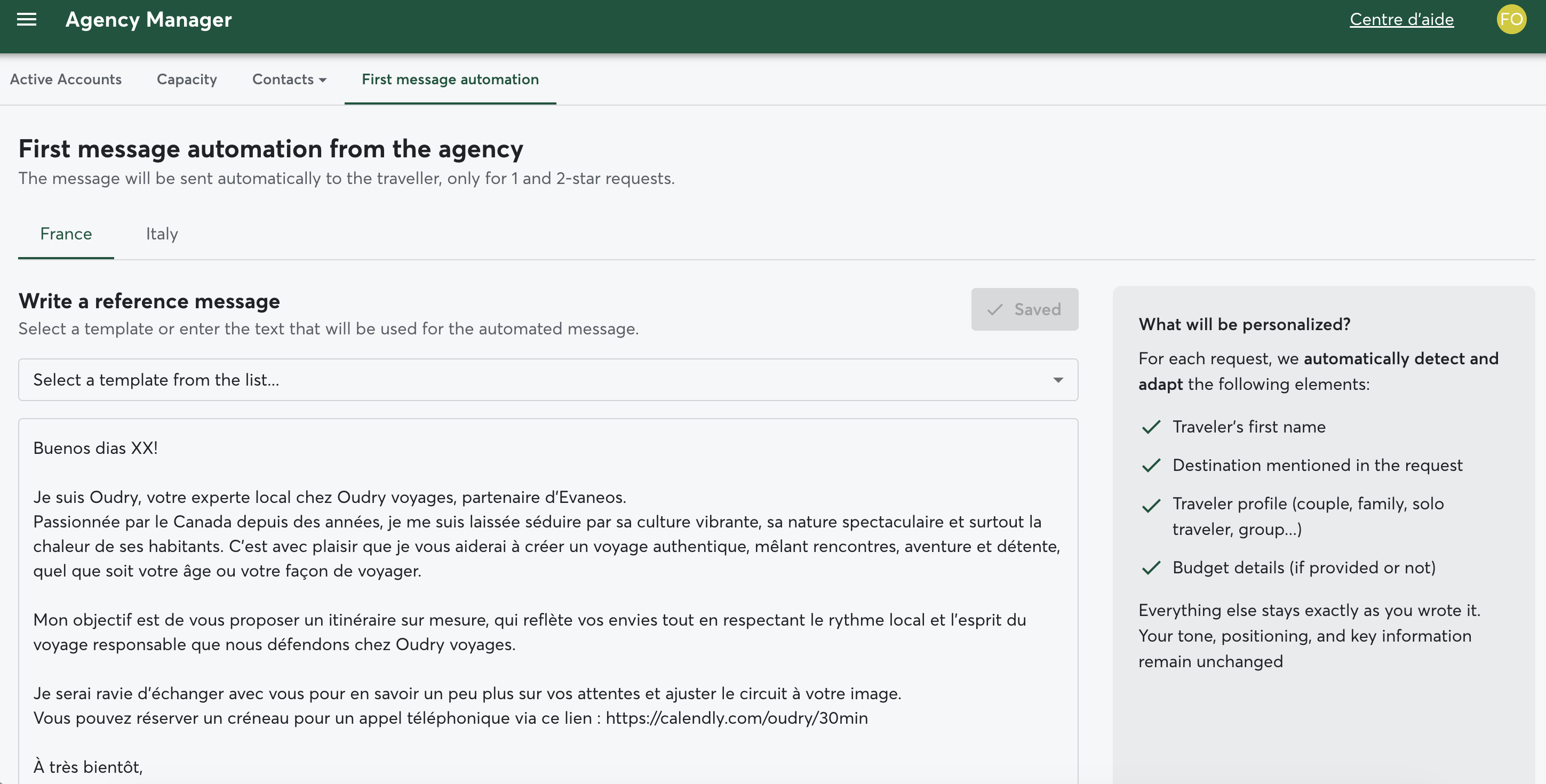Switch to the Italy tab

tap(162, 234)
